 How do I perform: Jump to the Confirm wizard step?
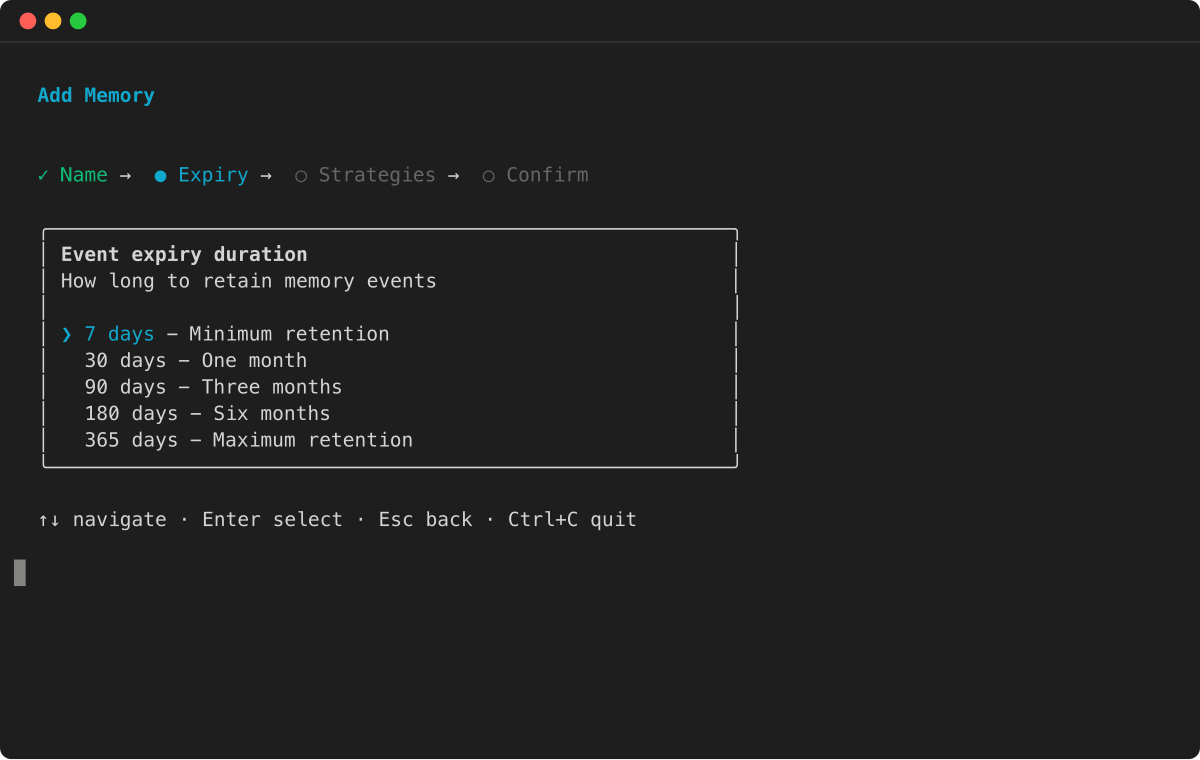(x=547, y=174)
